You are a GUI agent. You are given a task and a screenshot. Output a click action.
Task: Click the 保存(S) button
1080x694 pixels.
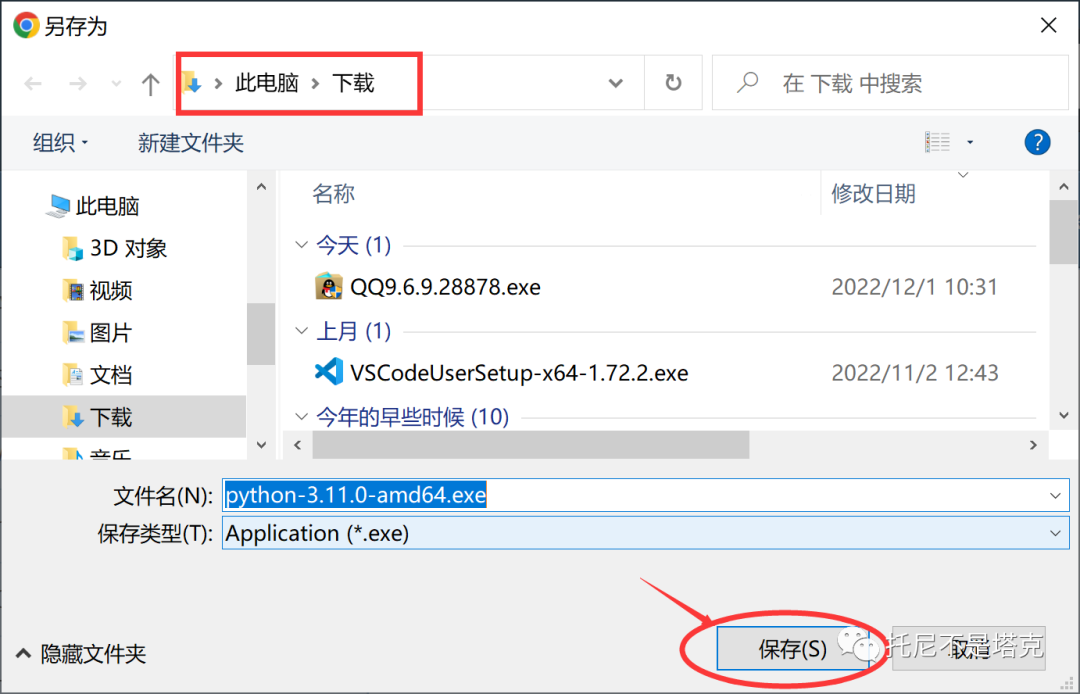click(x=792, y=648)
